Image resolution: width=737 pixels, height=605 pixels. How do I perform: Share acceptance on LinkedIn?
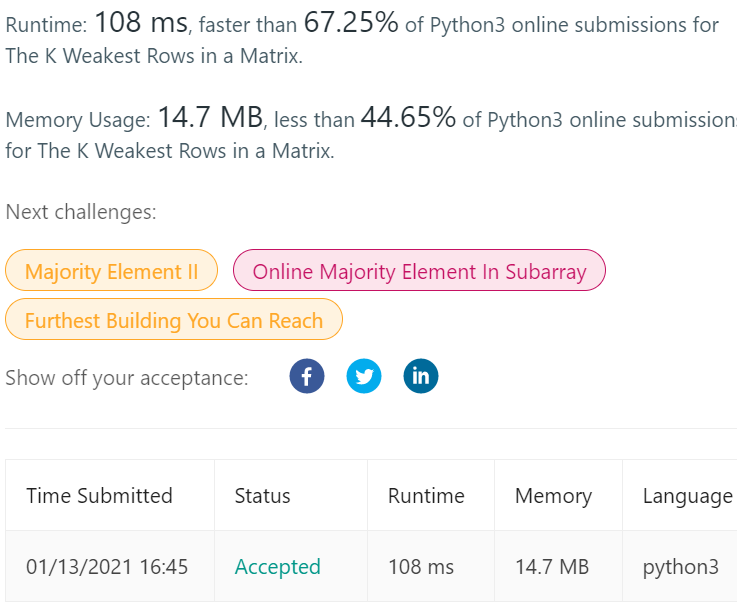[421, 377]
